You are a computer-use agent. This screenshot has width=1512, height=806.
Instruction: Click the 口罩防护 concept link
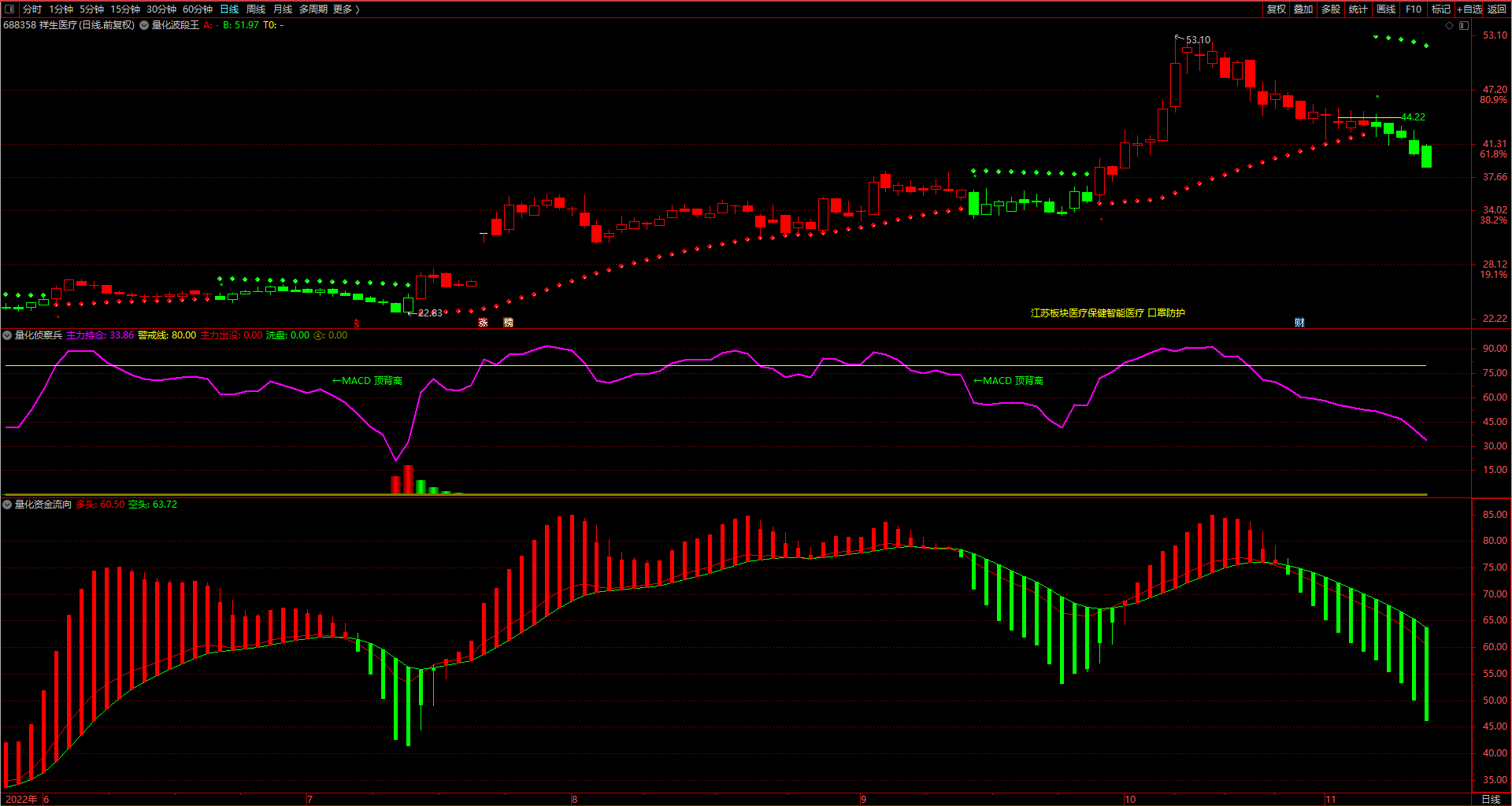1166,313
